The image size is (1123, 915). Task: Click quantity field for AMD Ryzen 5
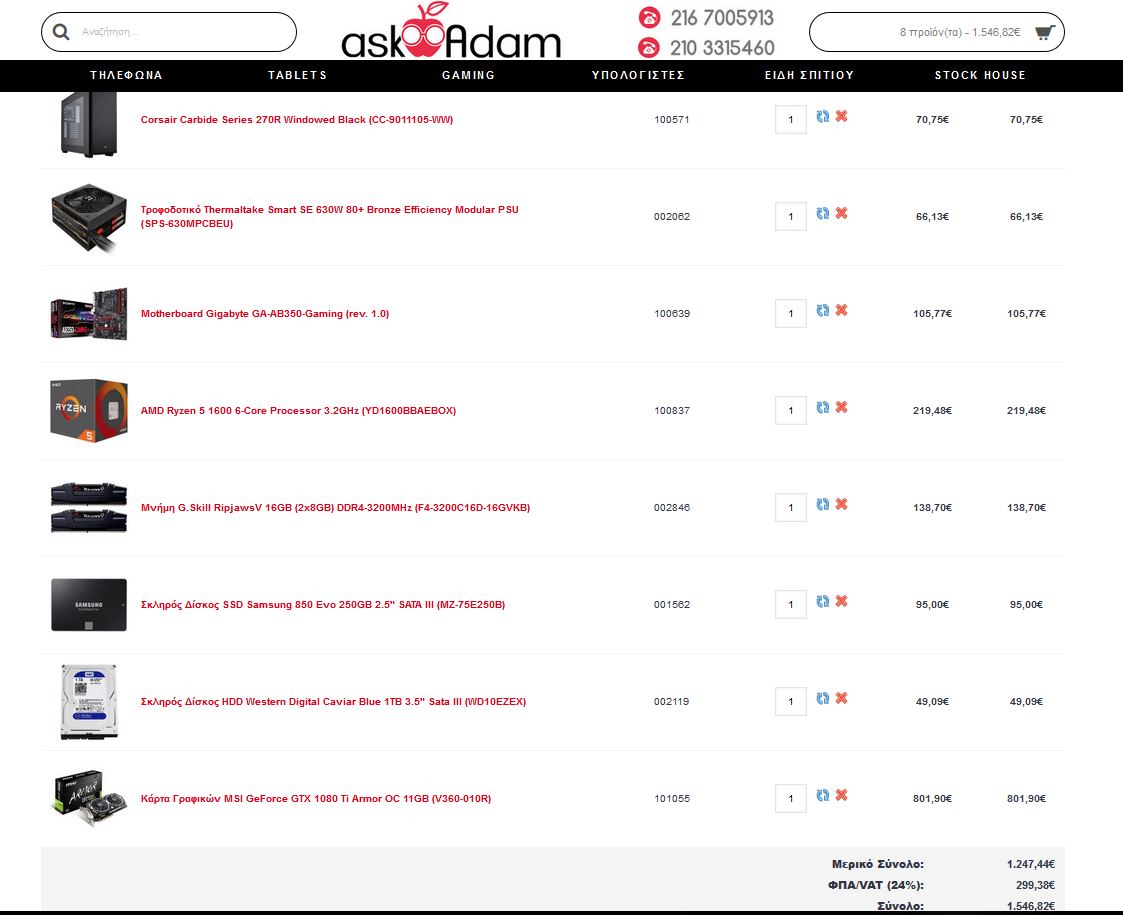pos(791,410)
